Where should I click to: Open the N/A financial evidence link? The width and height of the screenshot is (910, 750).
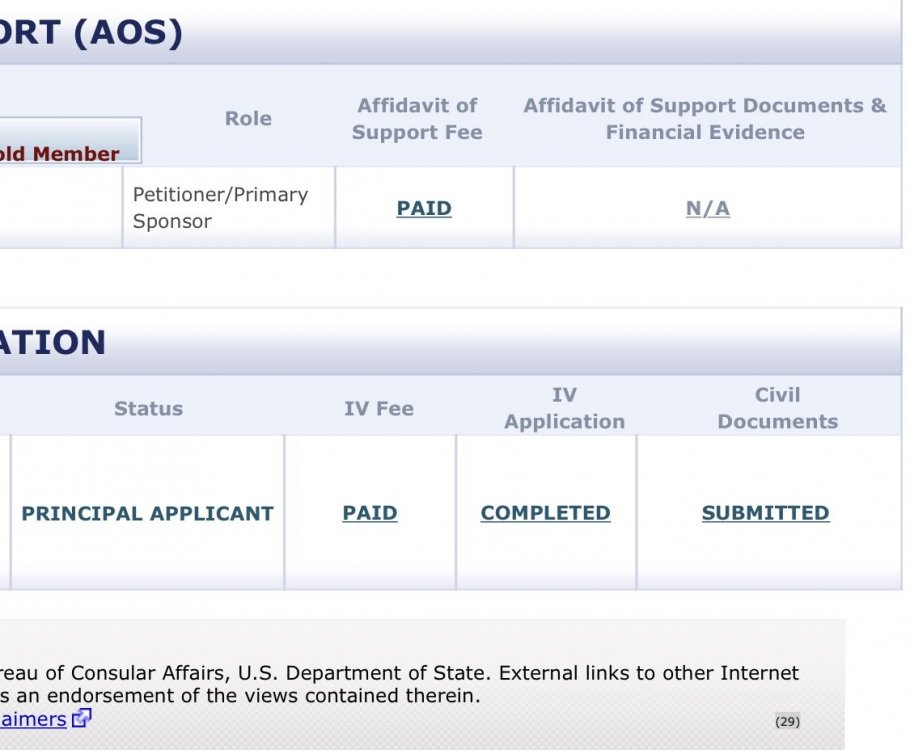(x=707, y=208)
